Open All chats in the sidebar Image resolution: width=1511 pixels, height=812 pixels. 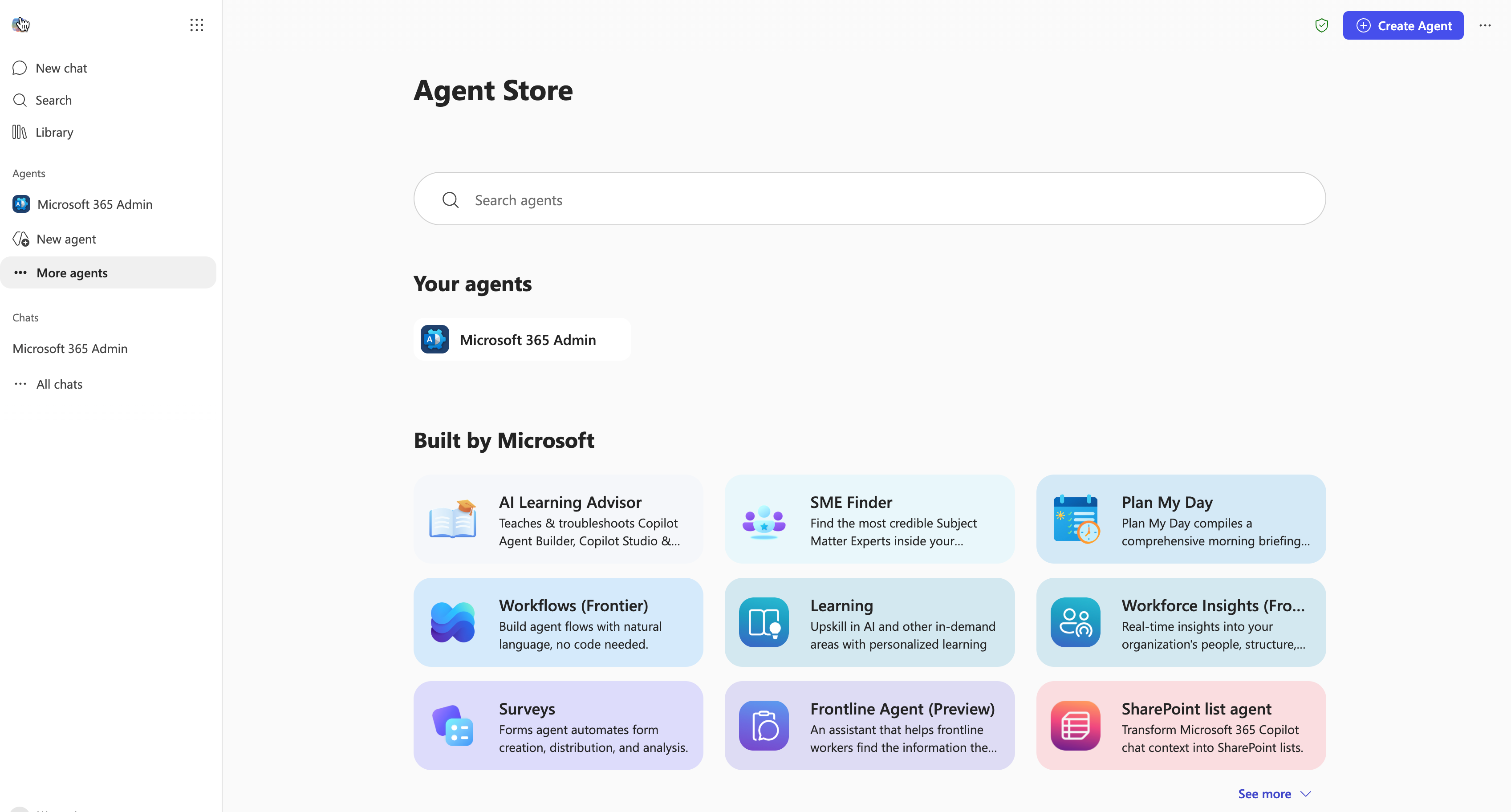(x=109, y=384)
